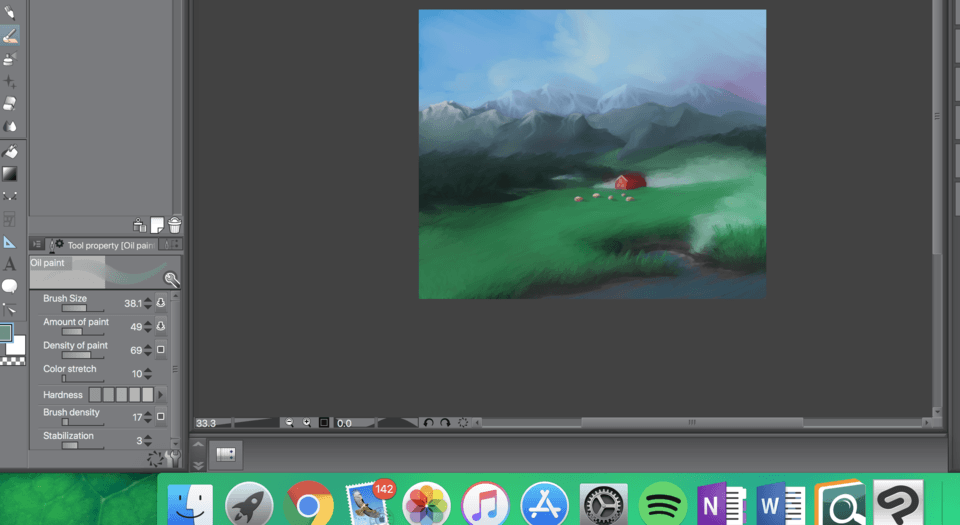Open the brush preview magnifier wrench
The image size is (960, 525).
[172, 280]
